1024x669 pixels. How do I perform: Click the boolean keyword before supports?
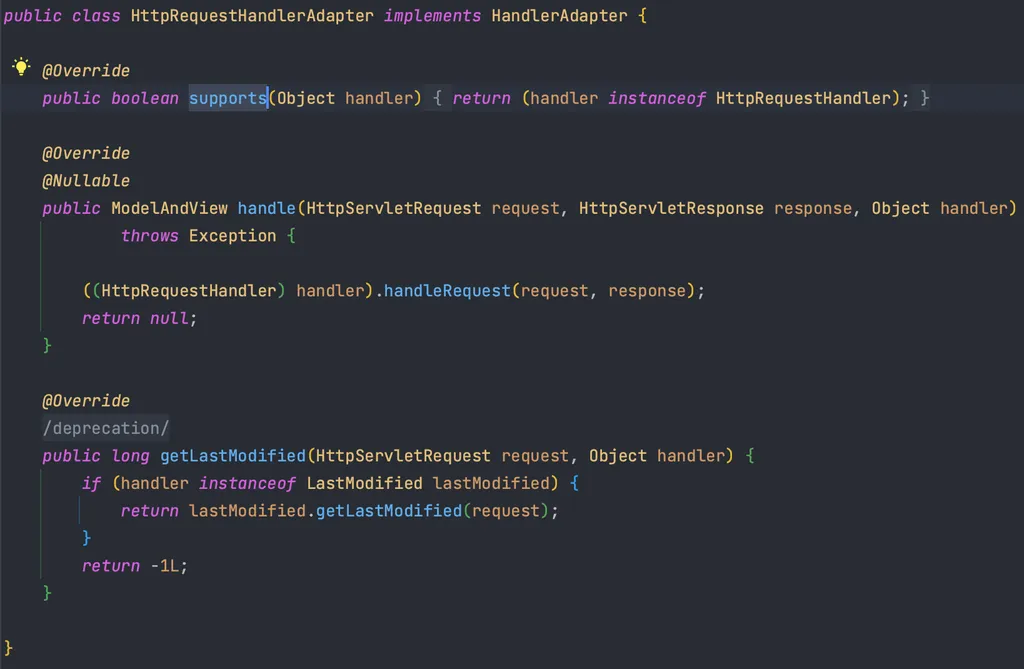pyautogui.click(x=144, y=99)
